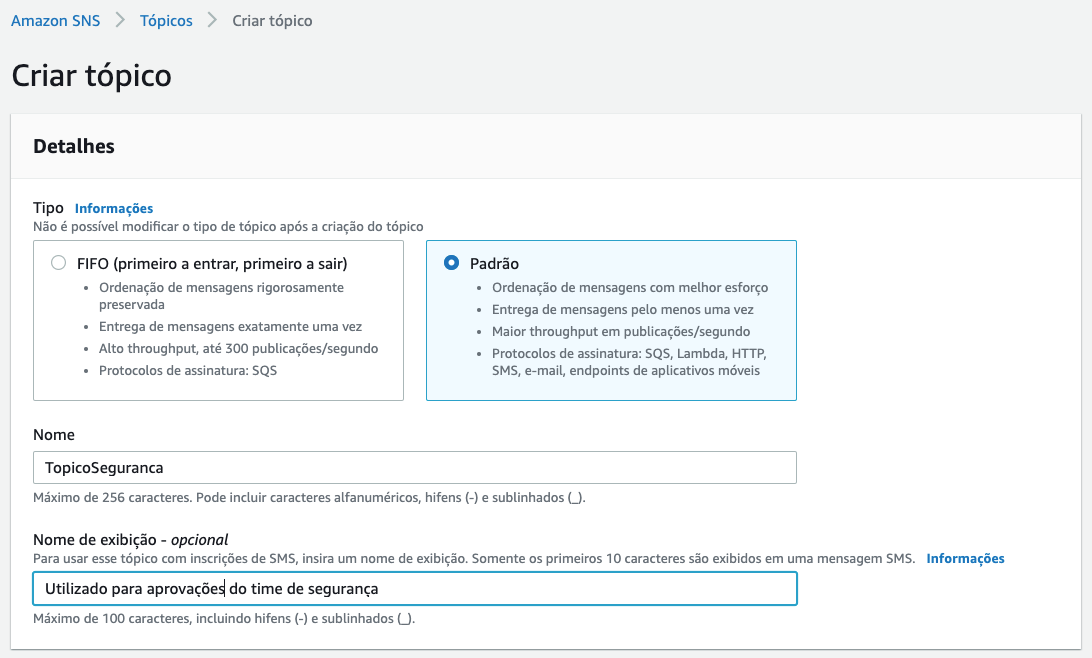This screenshot has width=1092, height=658.
Task: Select the FIFO radio button
Action: 58,263
